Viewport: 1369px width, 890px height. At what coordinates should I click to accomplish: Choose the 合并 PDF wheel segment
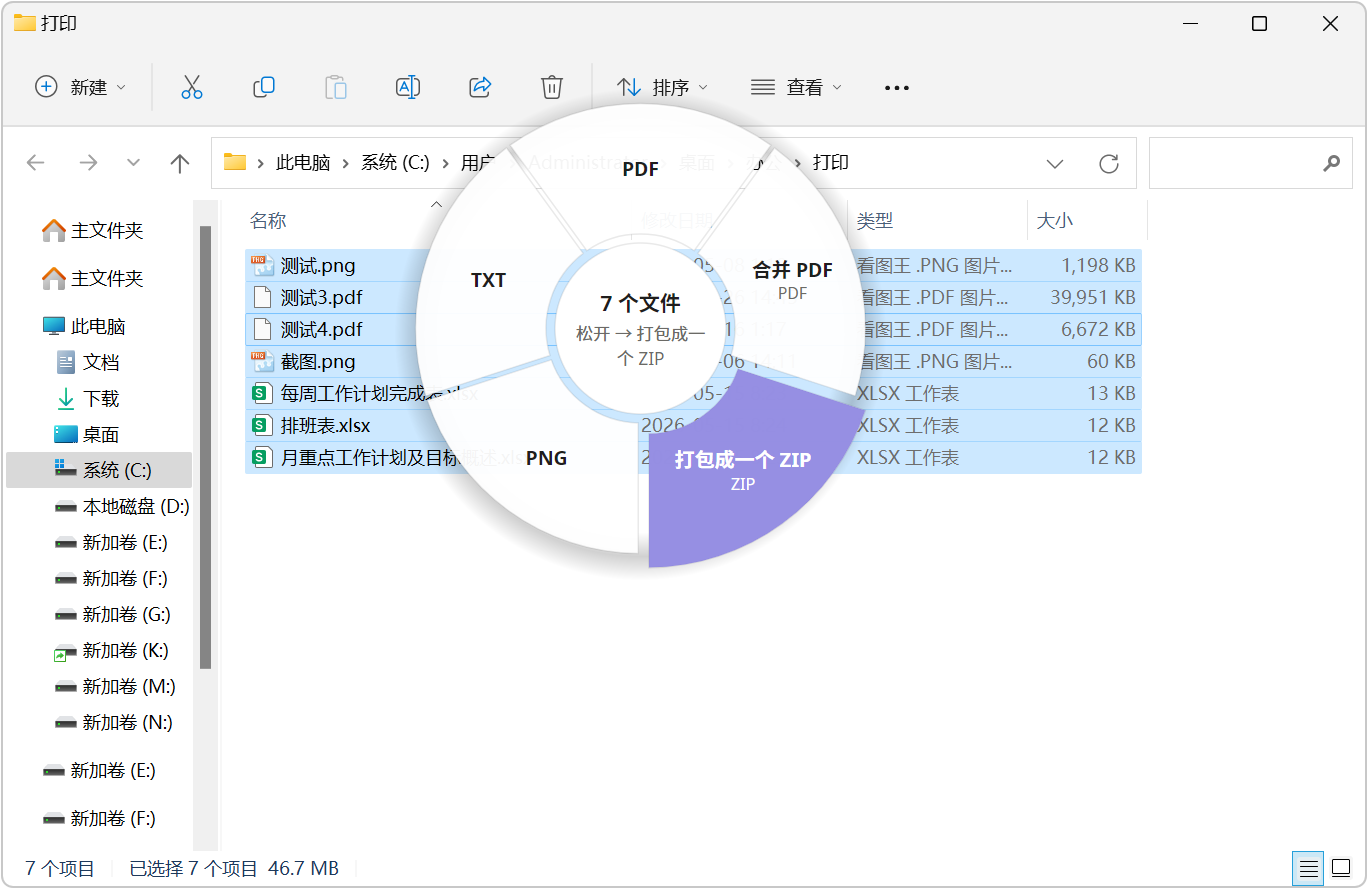point(792,278)
